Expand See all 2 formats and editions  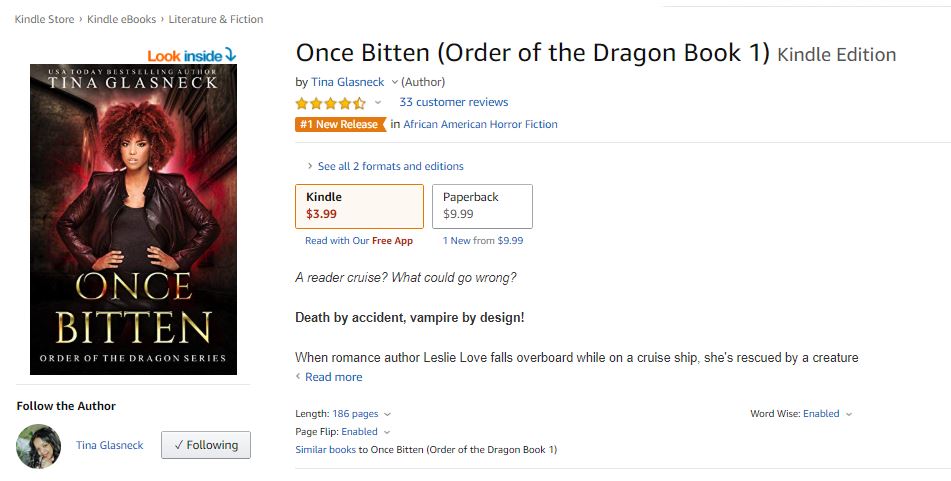(386, 166)
